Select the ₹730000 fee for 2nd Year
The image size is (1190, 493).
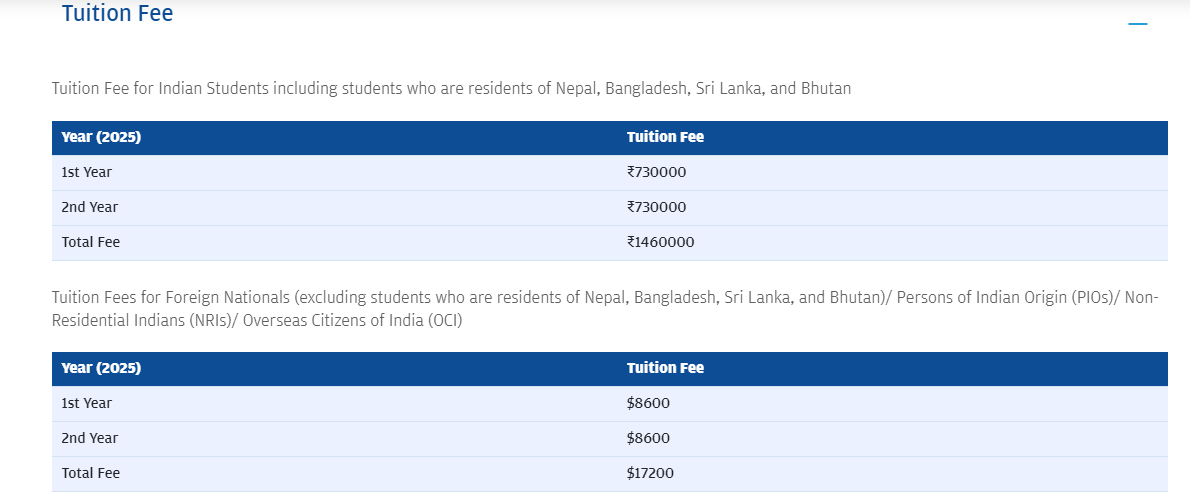tap(656, 207)
